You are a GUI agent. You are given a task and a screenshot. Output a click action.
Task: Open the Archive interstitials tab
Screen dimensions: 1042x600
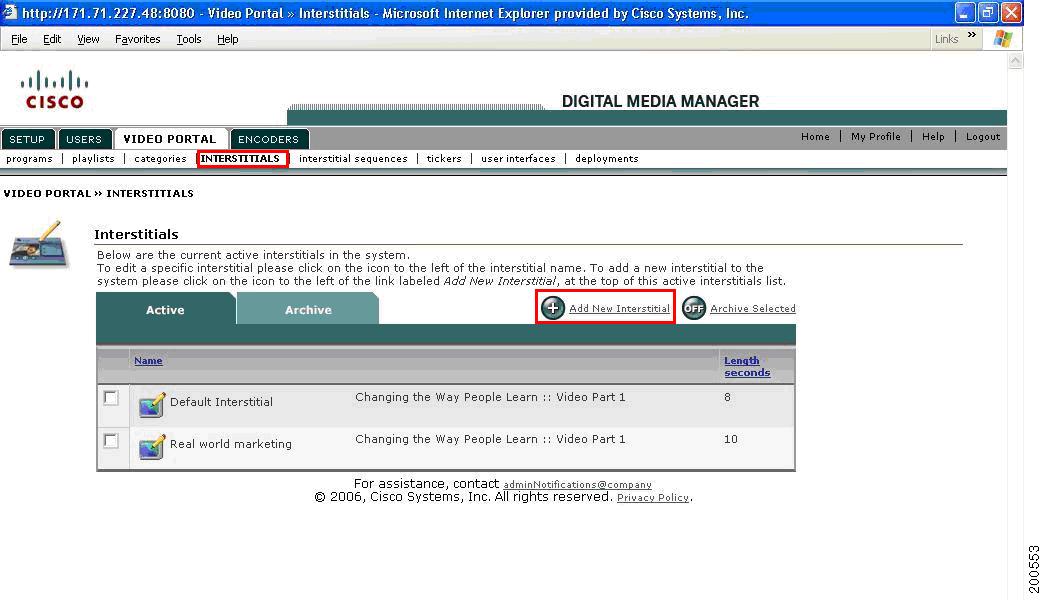(x=308, y=310)
